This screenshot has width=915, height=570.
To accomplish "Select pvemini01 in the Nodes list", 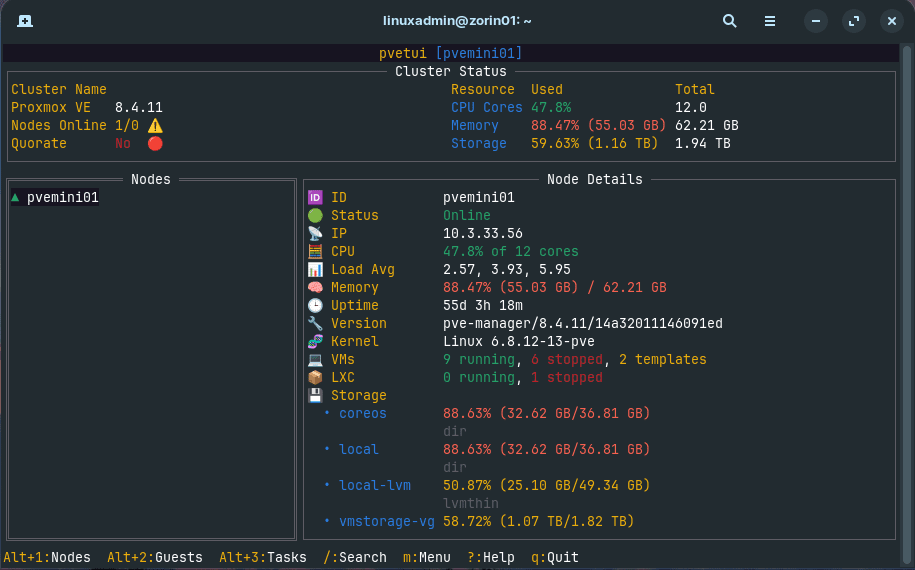I will (x=62, y=198).
